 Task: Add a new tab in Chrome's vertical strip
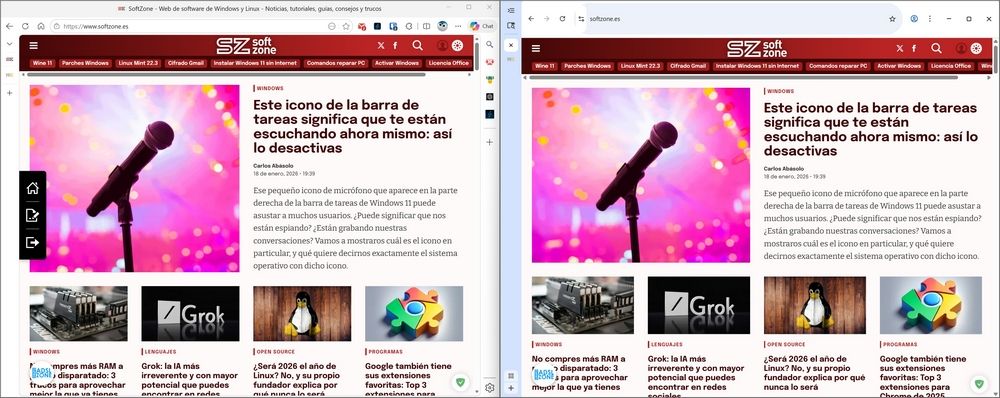(x=511, y=388)
